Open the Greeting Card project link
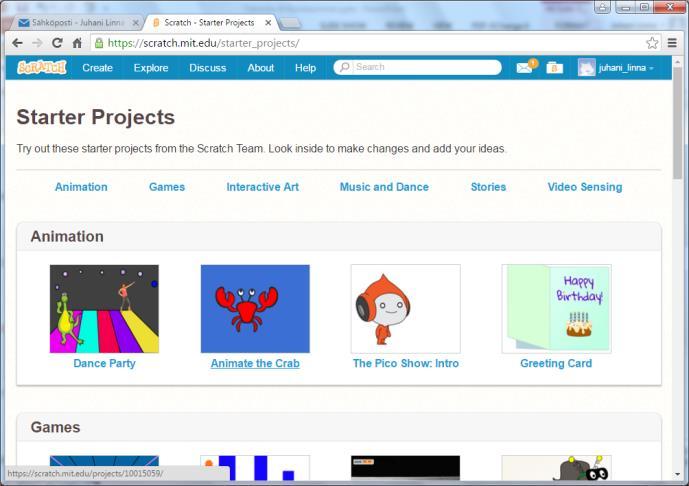The image size is (689, 486). [x=556, y=363]
